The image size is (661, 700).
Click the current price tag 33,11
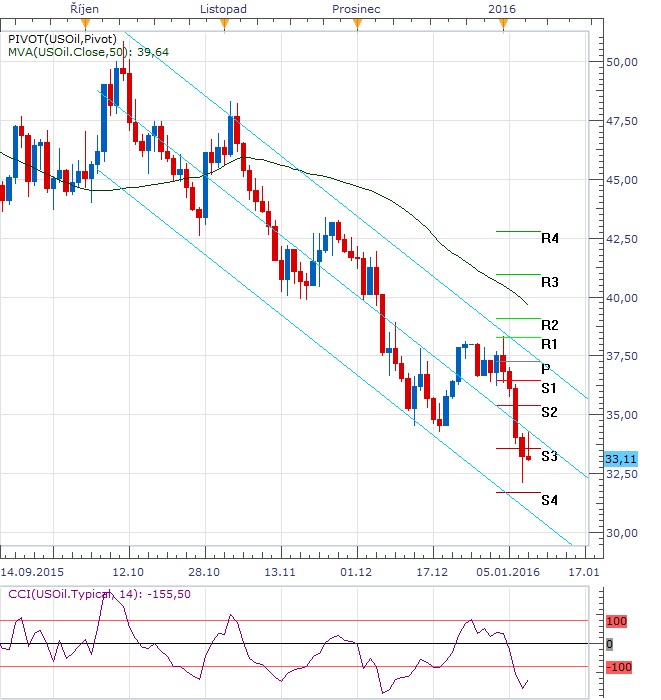coord(621,459)
